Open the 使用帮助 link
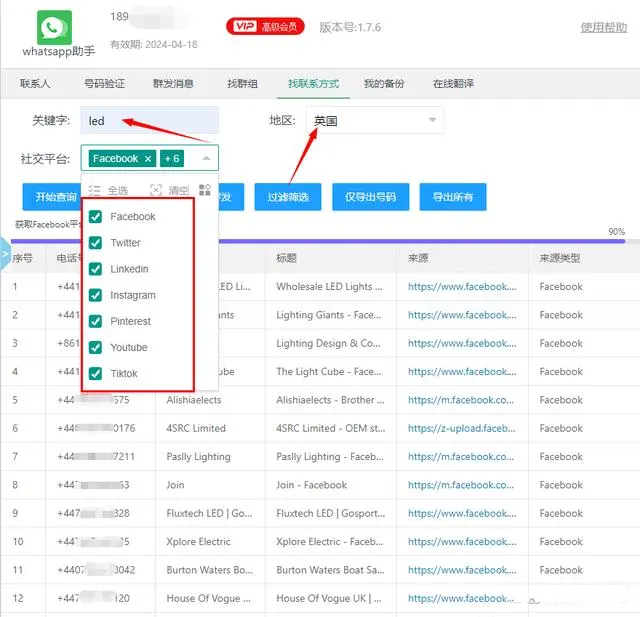This screenshot has width=640, height=617. [x=604, y=27]
